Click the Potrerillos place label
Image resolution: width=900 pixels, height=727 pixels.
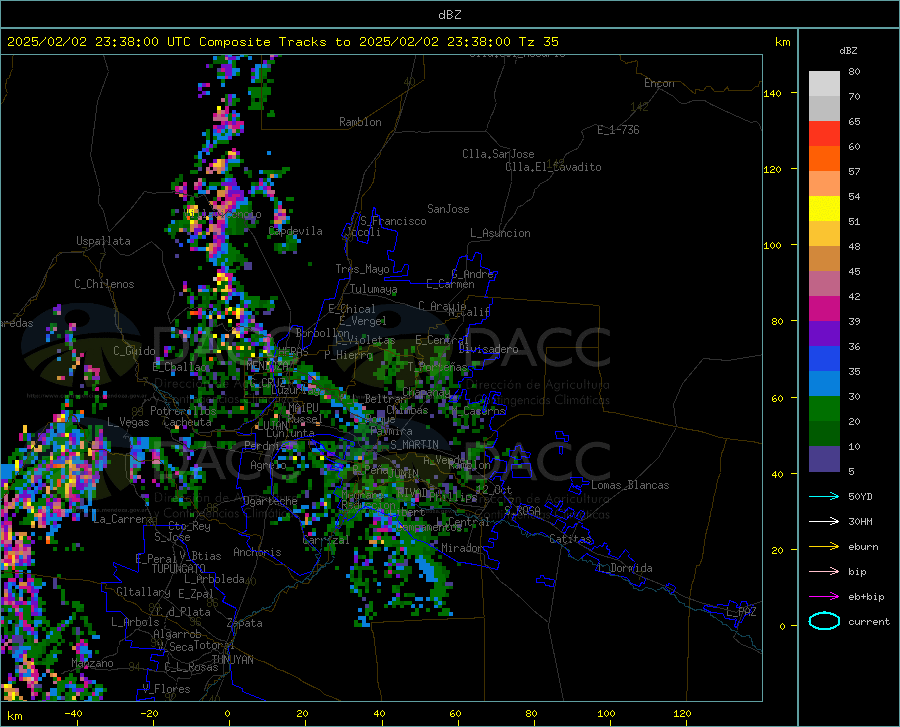click(183, 411)
